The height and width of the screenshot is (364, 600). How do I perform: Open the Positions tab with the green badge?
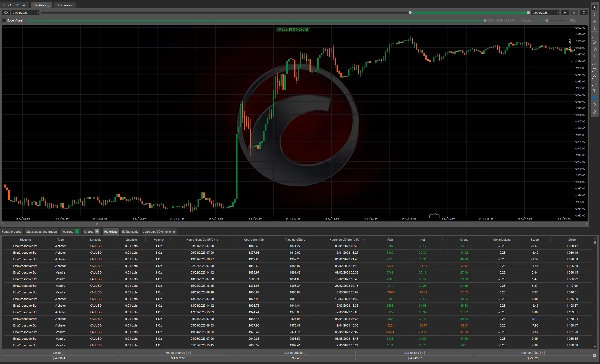[71, 232]
